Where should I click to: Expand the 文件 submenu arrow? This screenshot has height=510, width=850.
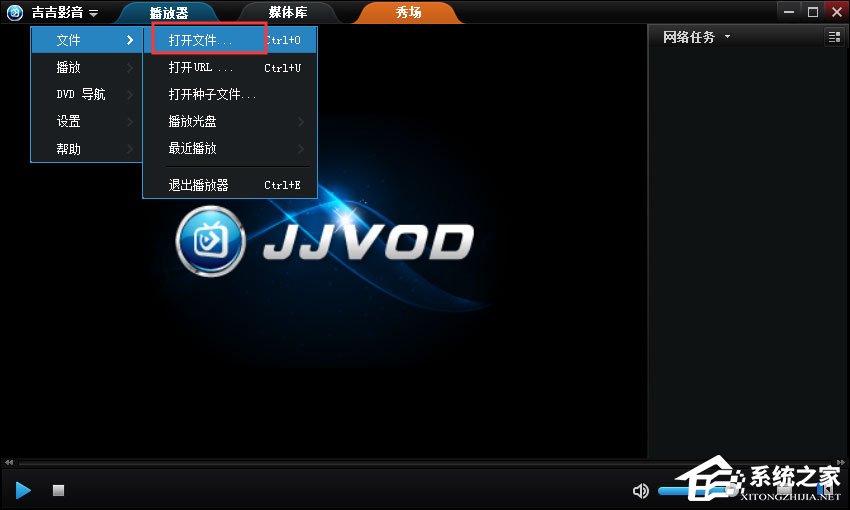coord(130,40)
